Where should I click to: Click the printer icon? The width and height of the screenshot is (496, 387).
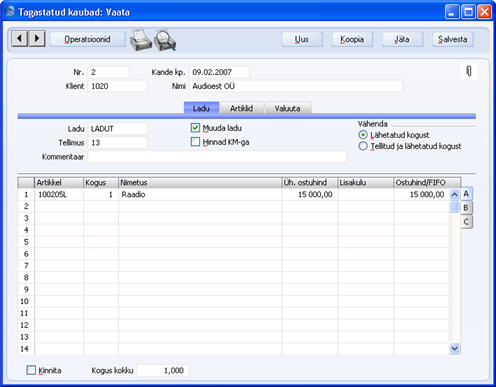[140, 40]
